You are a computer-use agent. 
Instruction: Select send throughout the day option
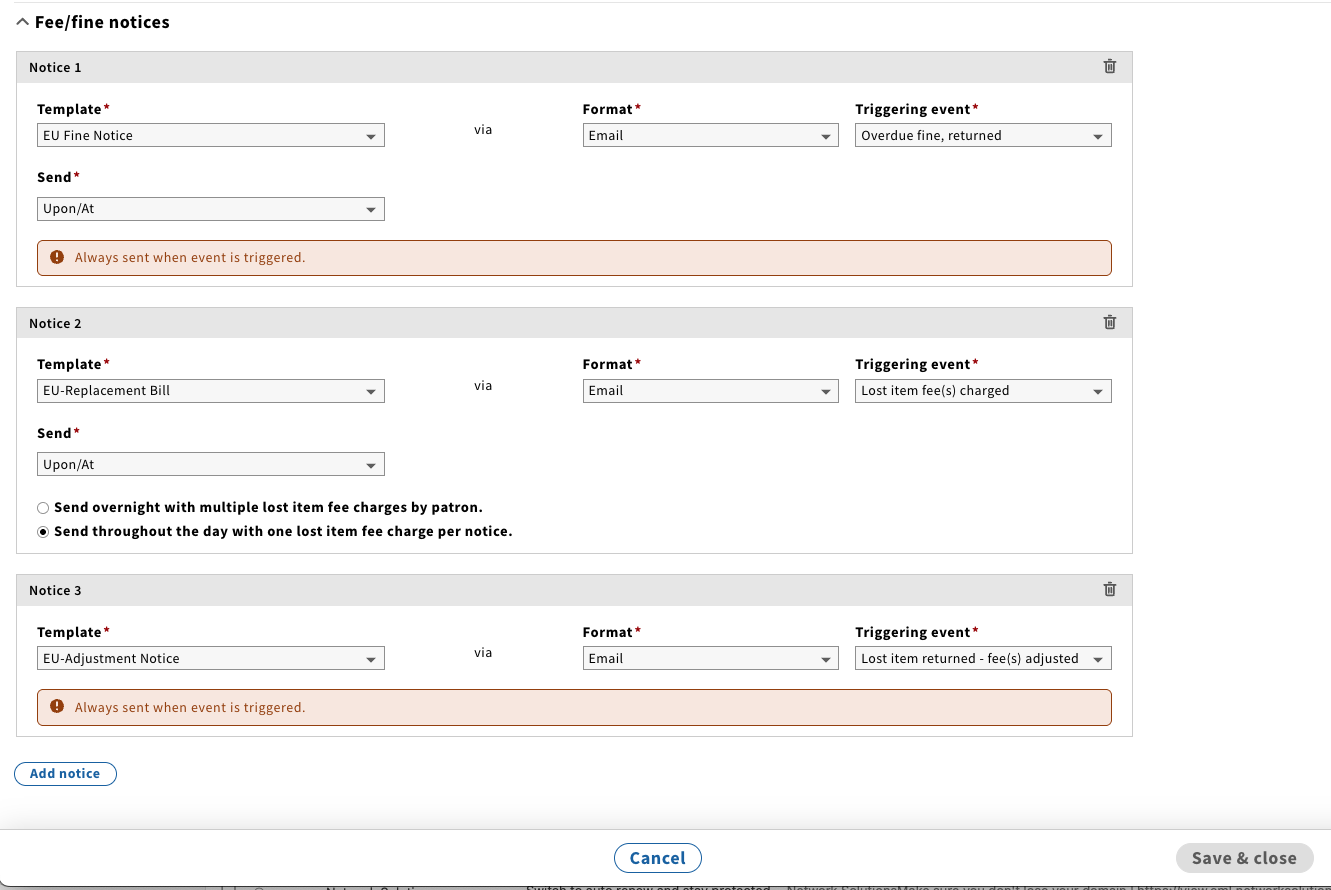click(x=43, y=532)
